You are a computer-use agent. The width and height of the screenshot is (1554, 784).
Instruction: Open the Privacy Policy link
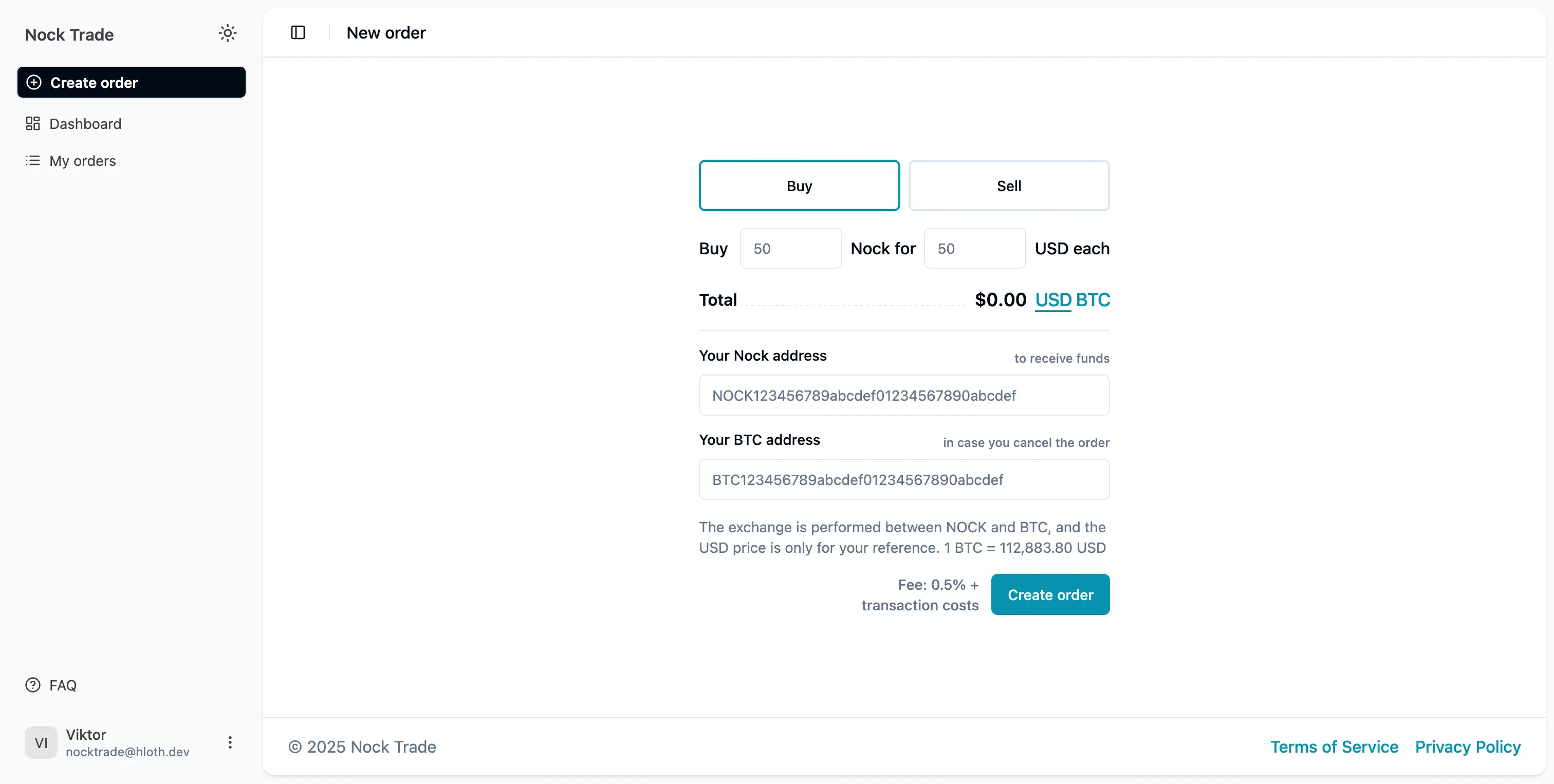click(1468, 746)
